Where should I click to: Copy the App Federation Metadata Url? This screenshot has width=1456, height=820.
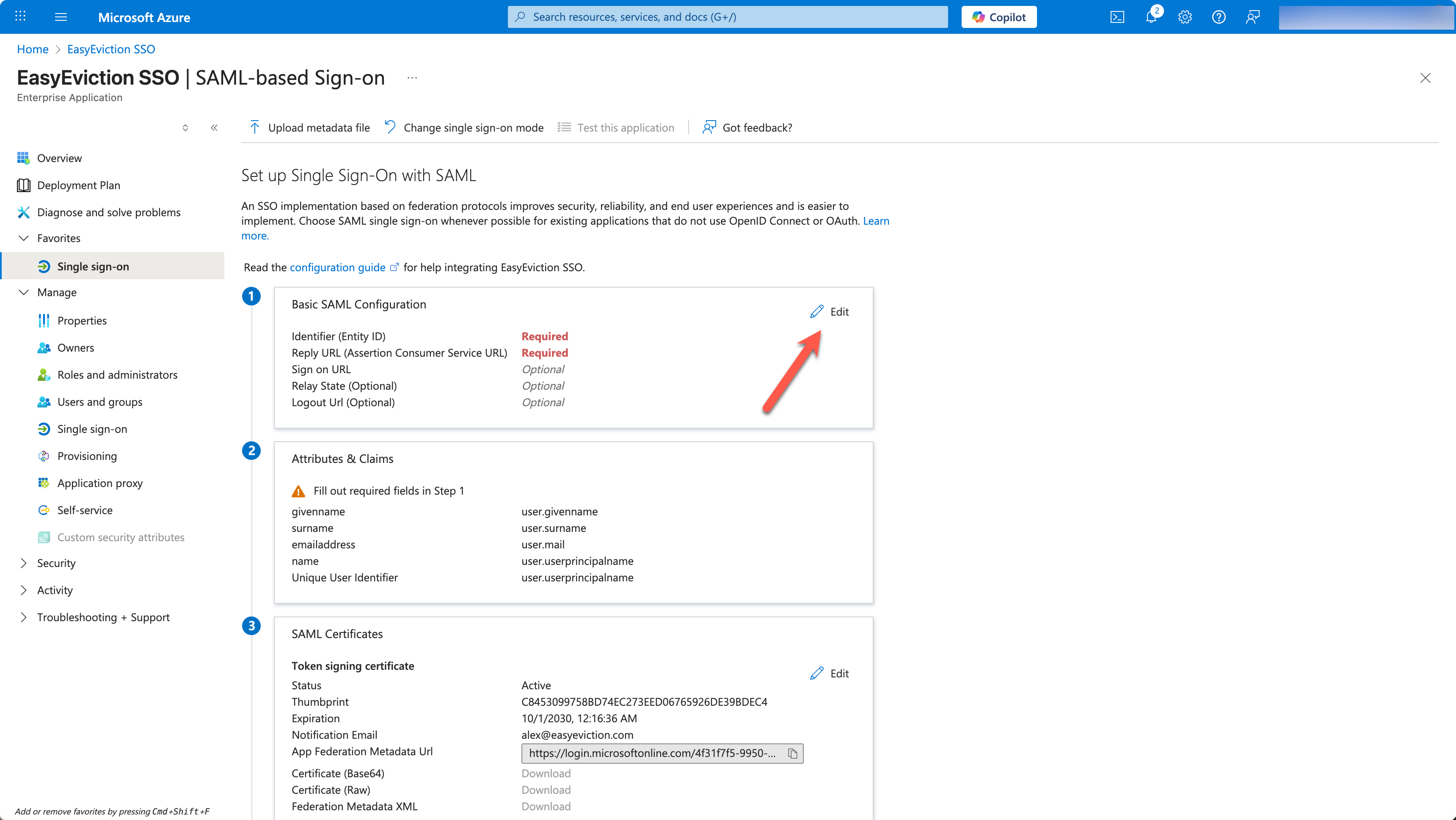coord(792,753)
